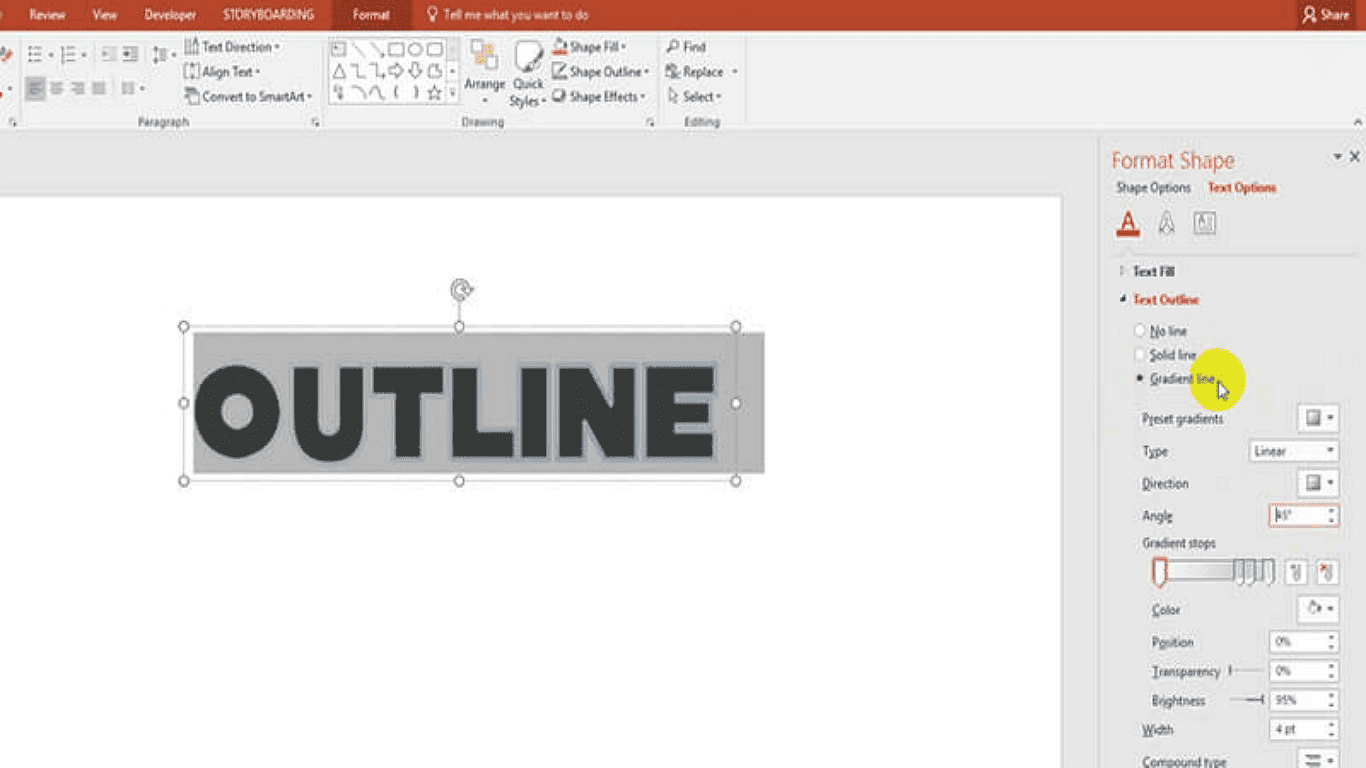Open the gradient stop Color dropdown
The image size is (1366, 768).
(x=1318, y=609)
